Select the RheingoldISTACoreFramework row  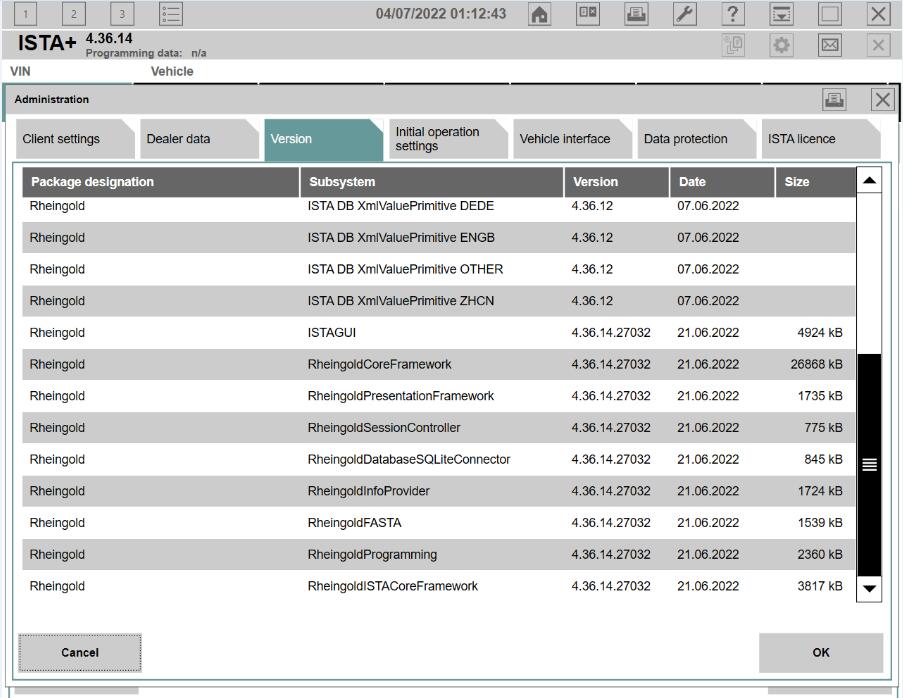click(x=439, y=586)
